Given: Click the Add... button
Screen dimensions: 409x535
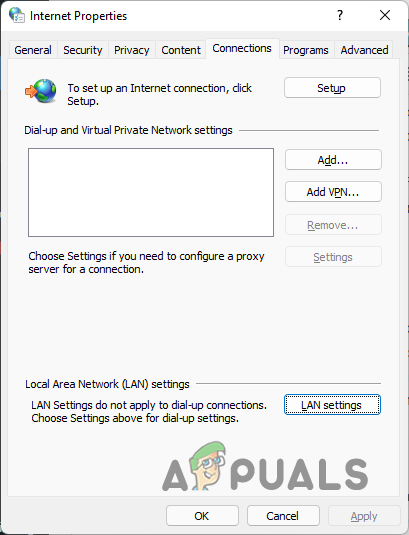Looking at the screenshot, I should point(333,160).
